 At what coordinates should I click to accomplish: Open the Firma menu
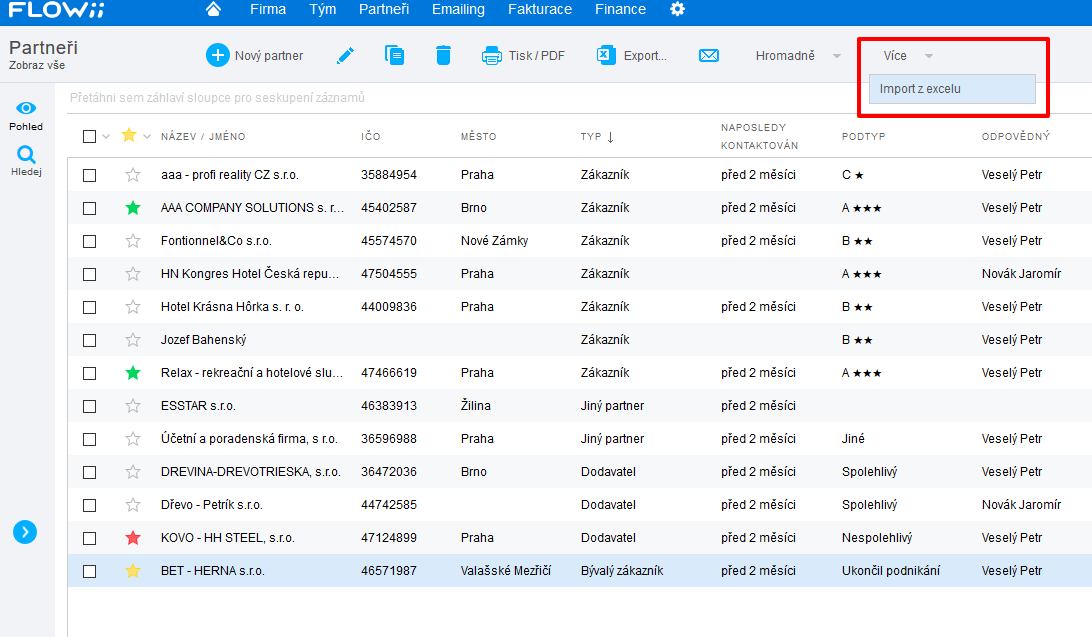point(268,9)
